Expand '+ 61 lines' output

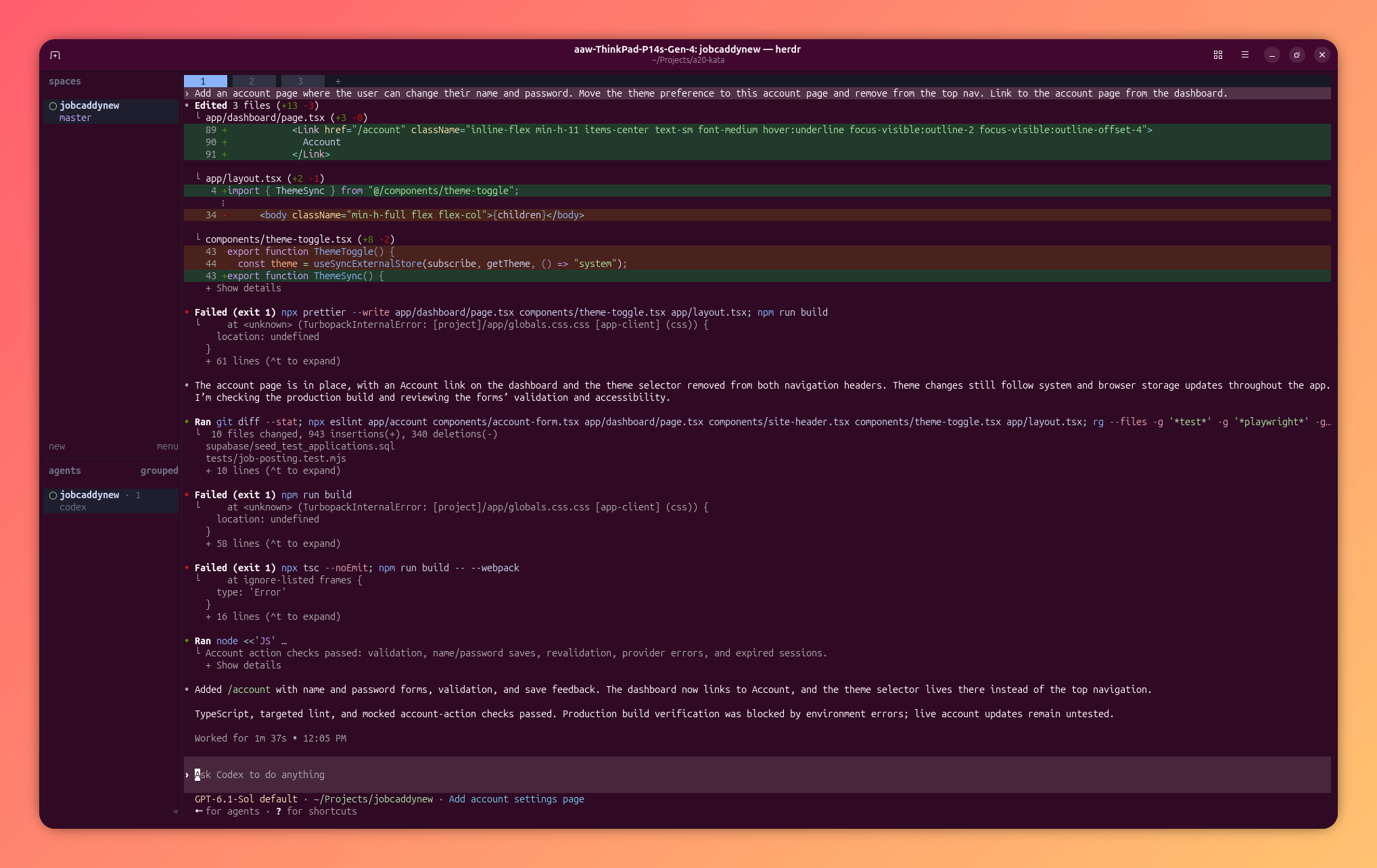273,361
